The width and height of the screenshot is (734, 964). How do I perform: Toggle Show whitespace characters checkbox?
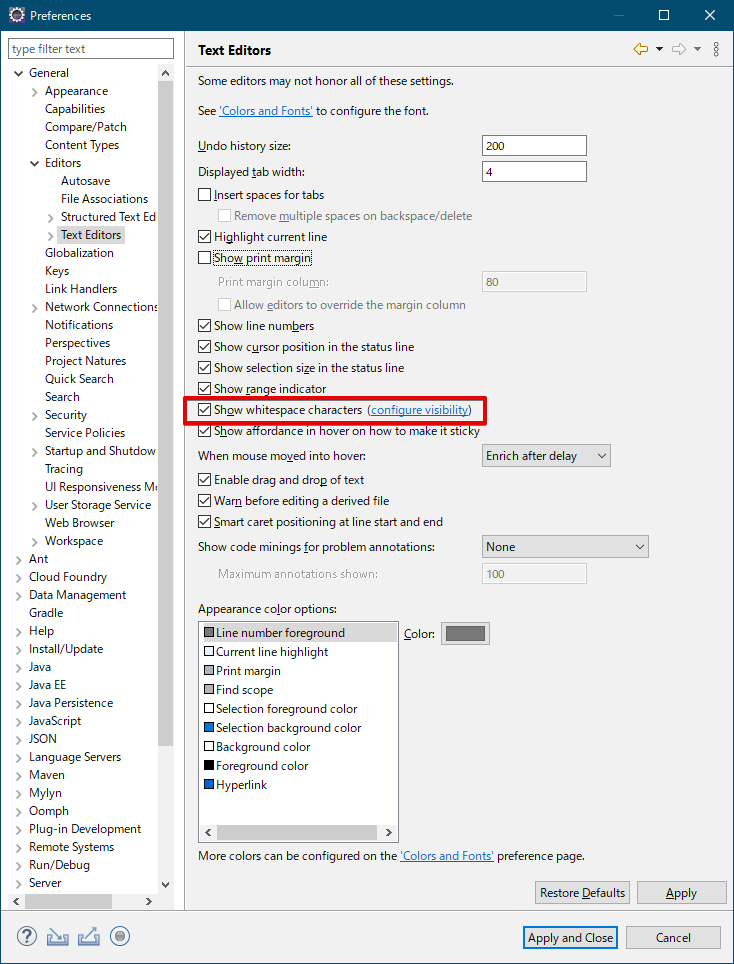click(x=205, y=409)
